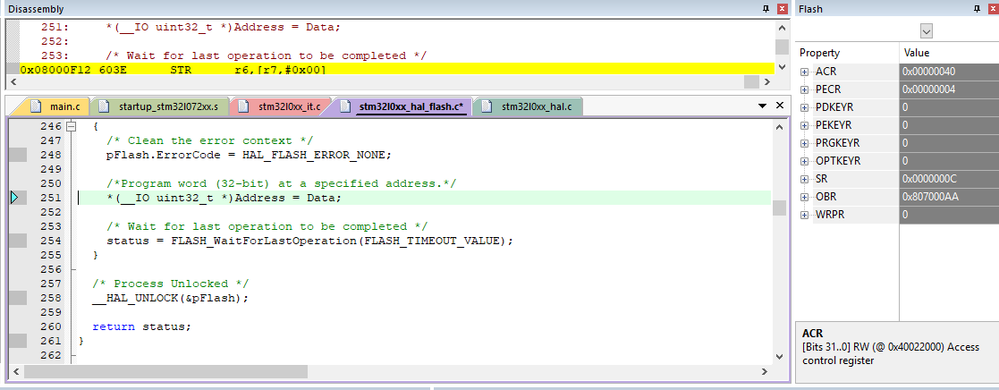Expand the PRGKEYR register
The width and height of the screenshot is (999, 390).
(805, 143)
